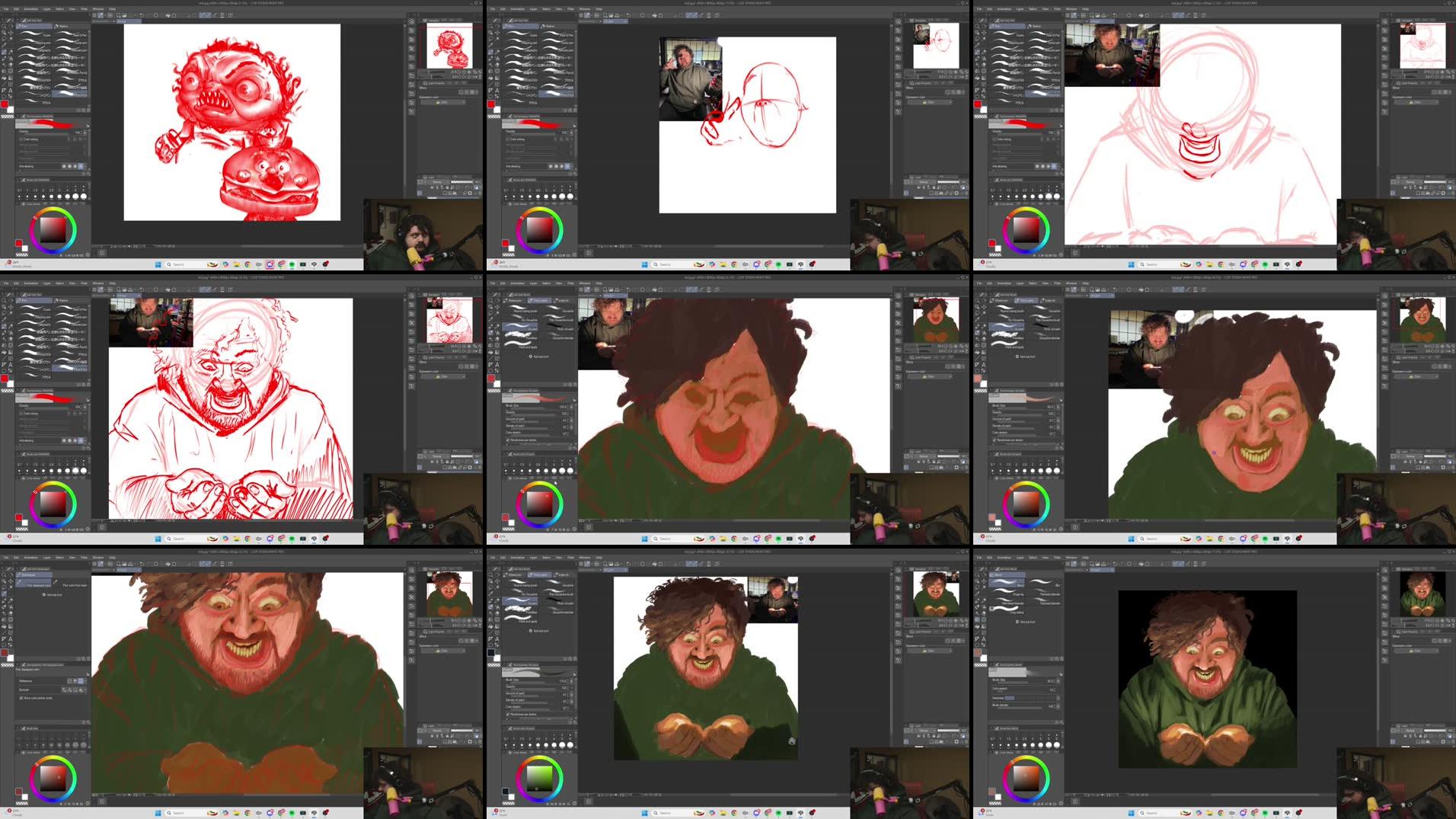Screen dimensions: 1456x819
Task: Click the New Layer icon in the Layer palette
Action: click(432, 187)
